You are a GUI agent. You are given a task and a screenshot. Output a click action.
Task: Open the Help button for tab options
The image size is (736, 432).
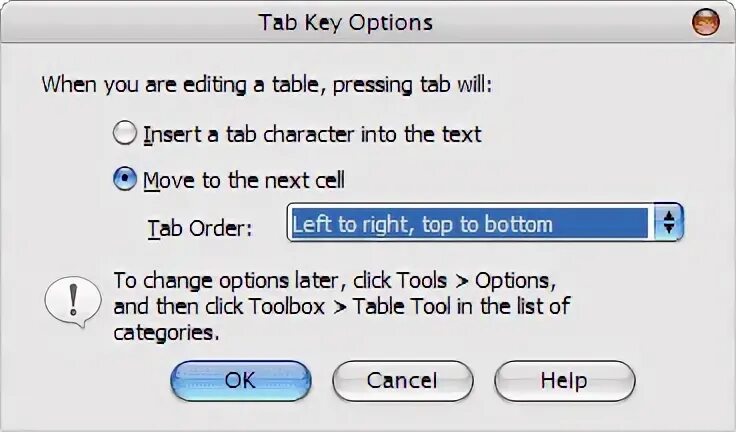[564, 381]
